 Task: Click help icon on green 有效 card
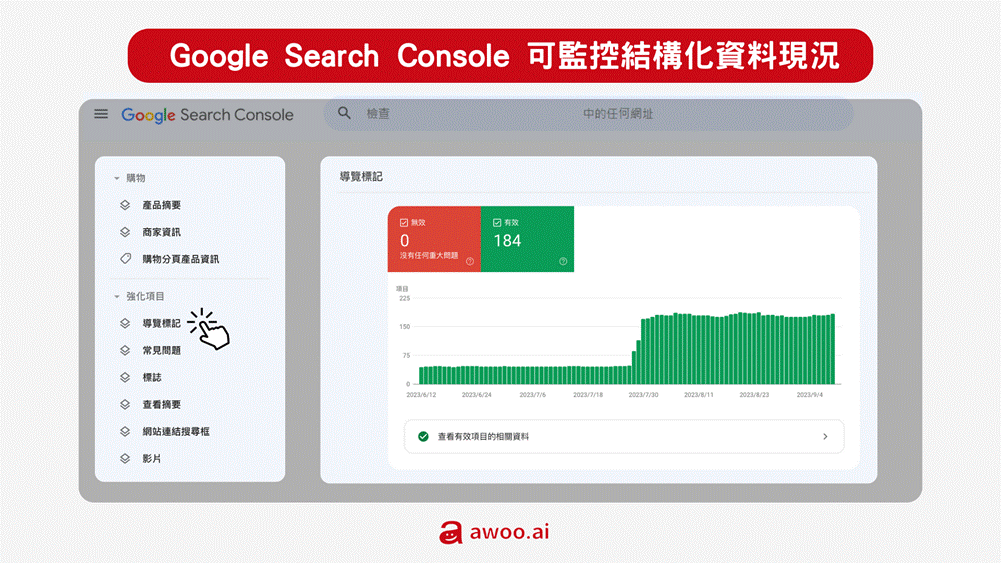coord(563,261)
